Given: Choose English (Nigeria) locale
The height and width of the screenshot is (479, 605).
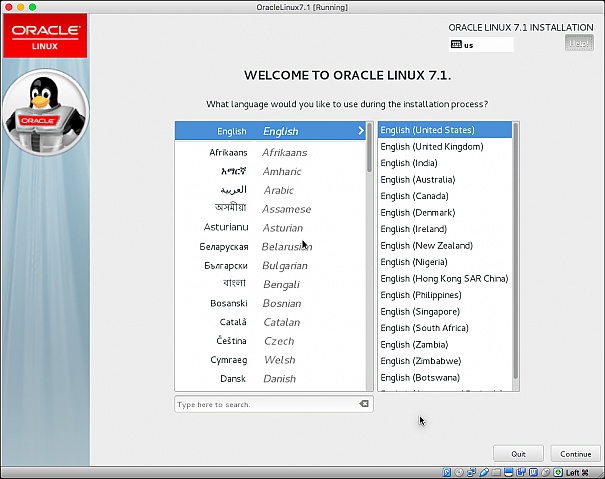Looking at the screenshot, I should click(x=445, y=262).
